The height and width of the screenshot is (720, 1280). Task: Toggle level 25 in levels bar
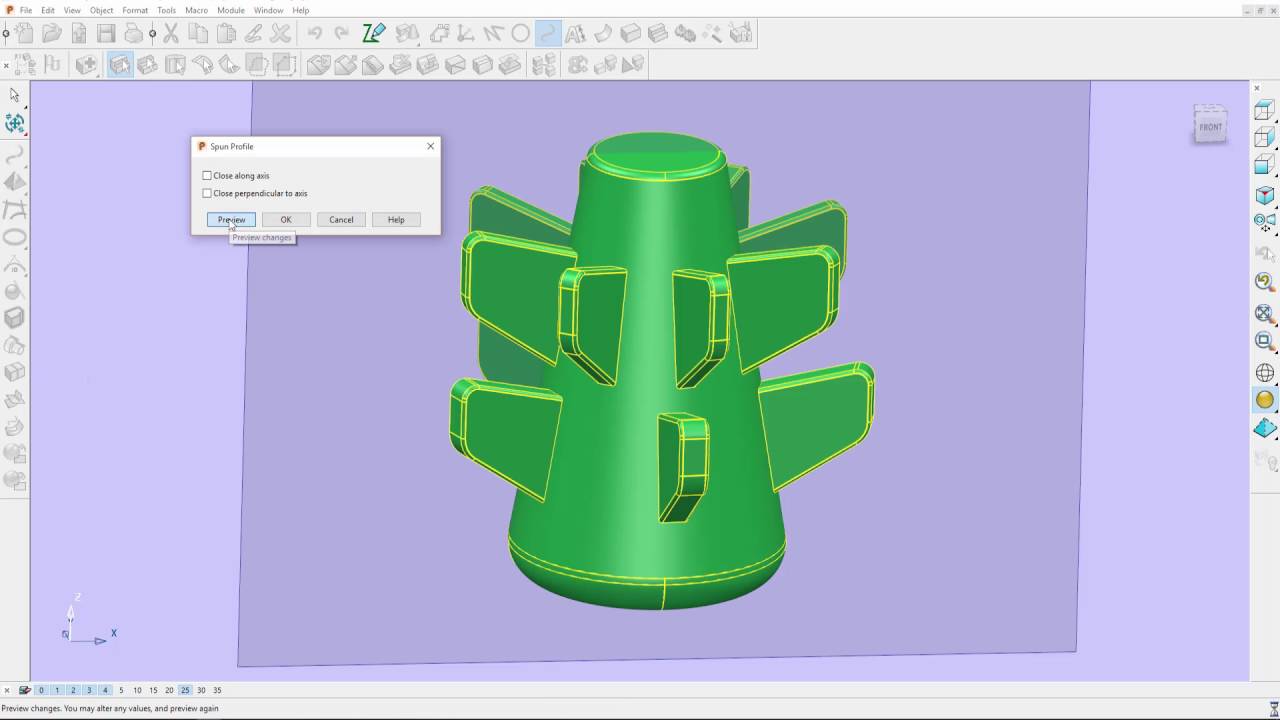pyautogui.click(x=185, y=690)
